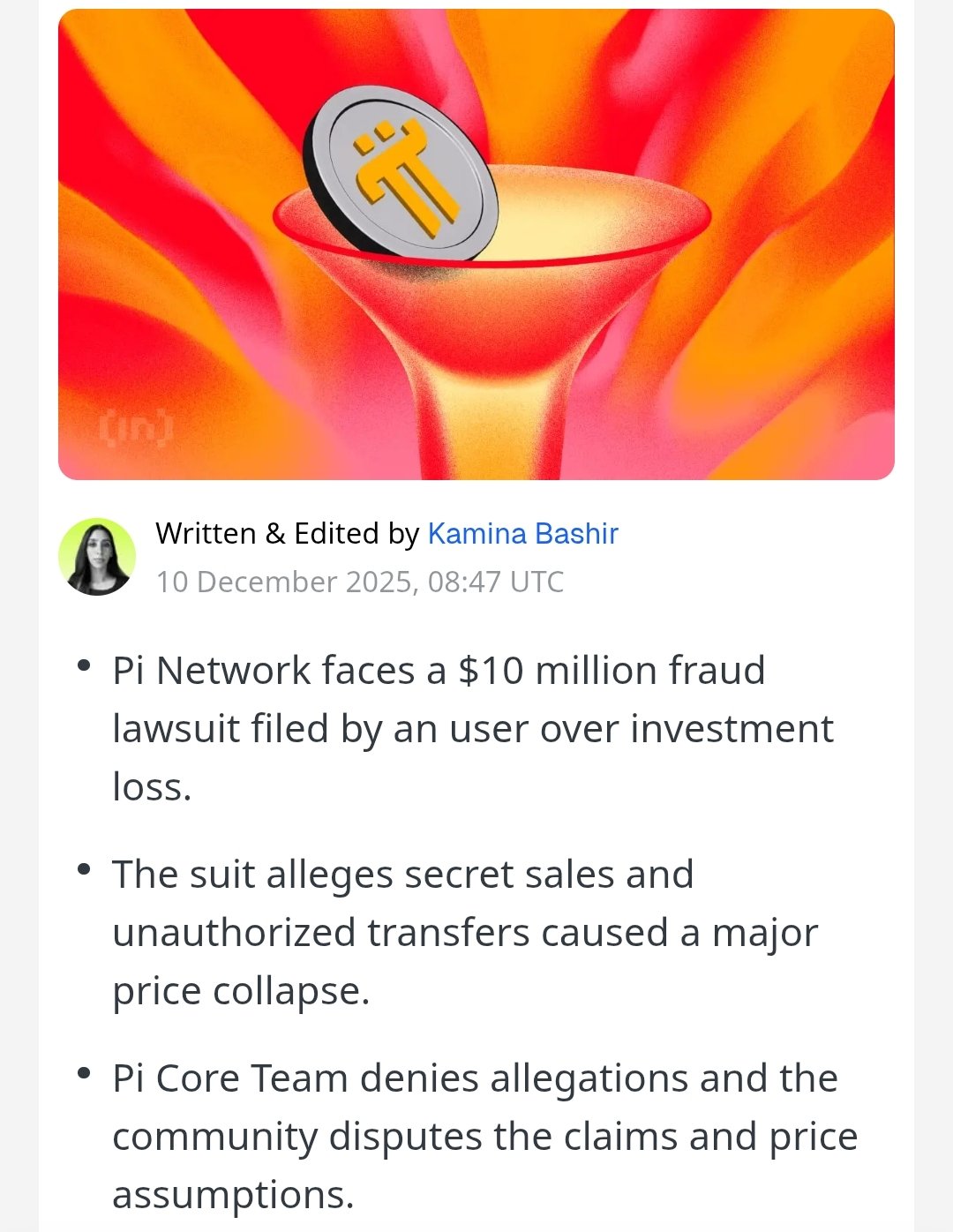The width and height of the screenshot is (953, 1232).
Task: Click 'community disputes the claims and price' line
Action: click(x=484, y=1136)
